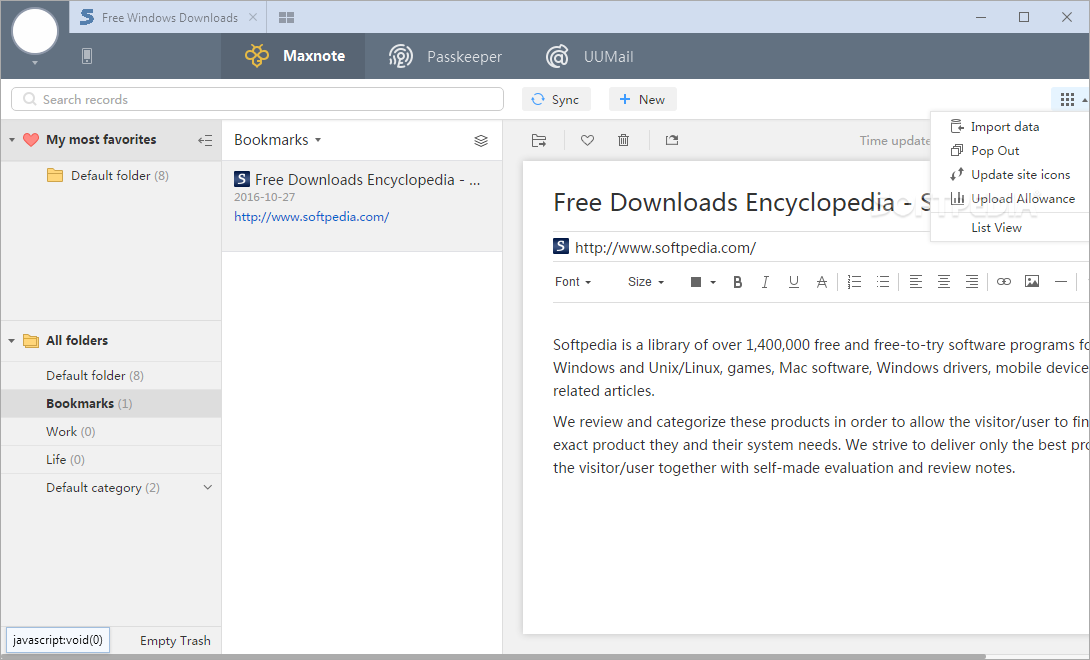Click the horizontal scrollbar at bottom
The width and height of the screenshot is (1090, 660).
pyautogui.click(x=494, y=657)
